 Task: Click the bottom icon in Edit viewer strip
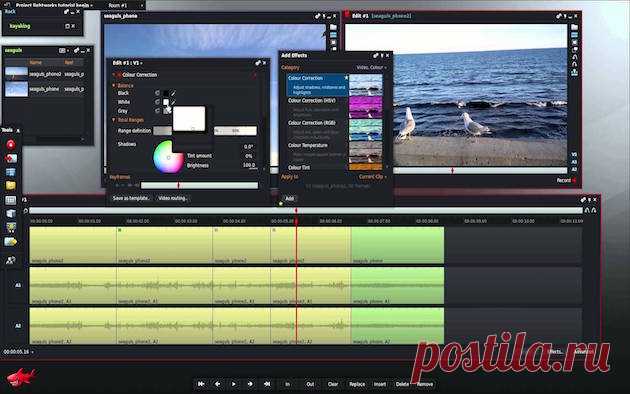click(575, 73)
